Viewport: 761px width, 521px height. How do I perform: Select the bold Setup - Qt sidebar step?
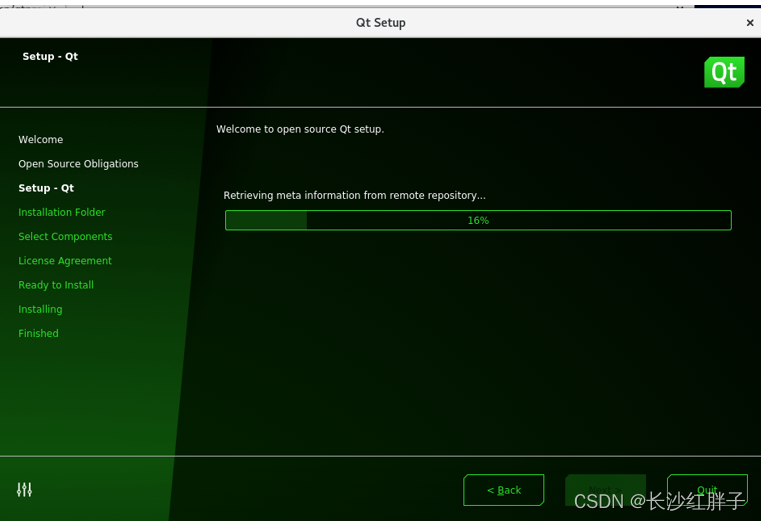46,188
